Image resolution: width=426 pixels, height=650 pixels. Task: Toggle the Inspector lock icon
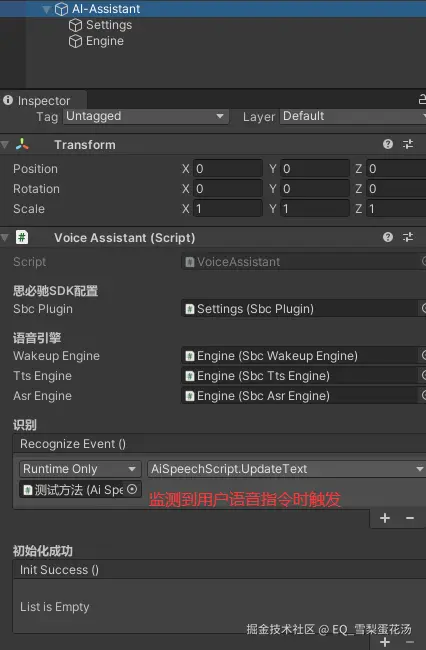click(x=422, y=100)
